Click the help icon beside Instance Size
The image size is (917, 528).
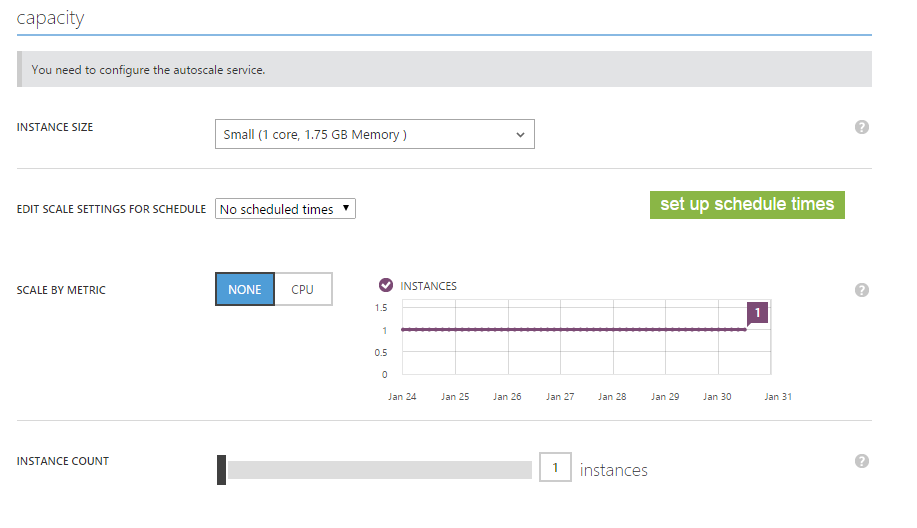click(x=861, y=127)
